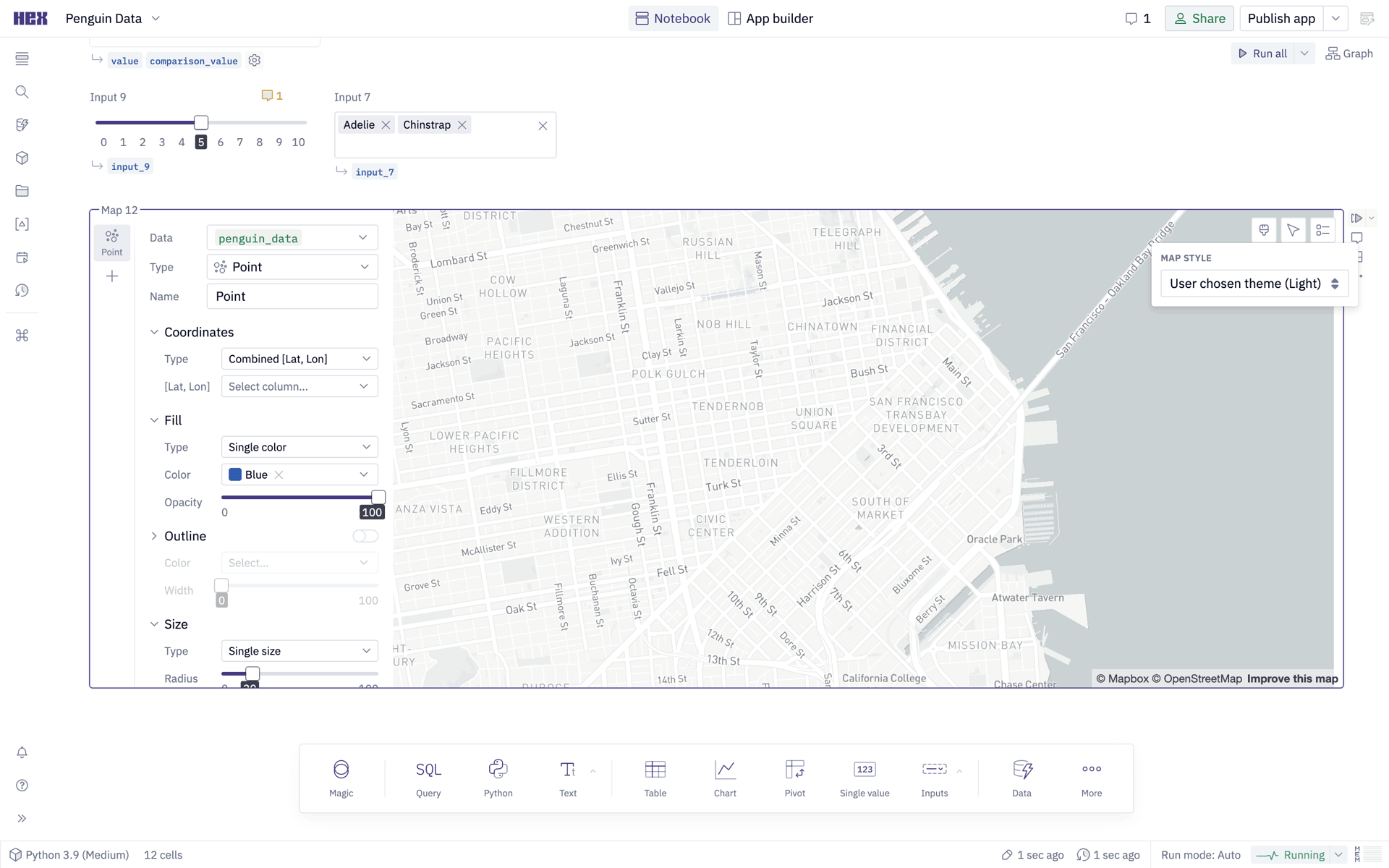
Task: Expand the Outline section
Action: tap(154, 536)
